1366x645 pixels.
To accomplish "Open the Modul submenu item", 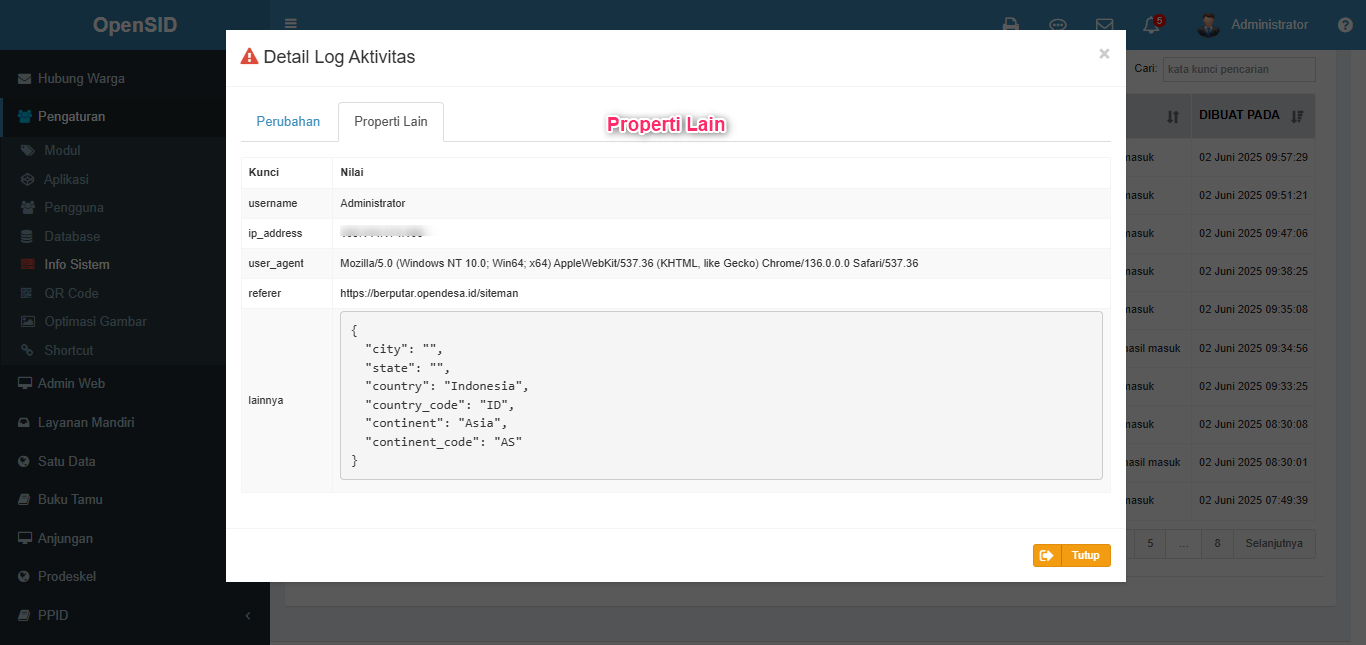I will [62, 150].
